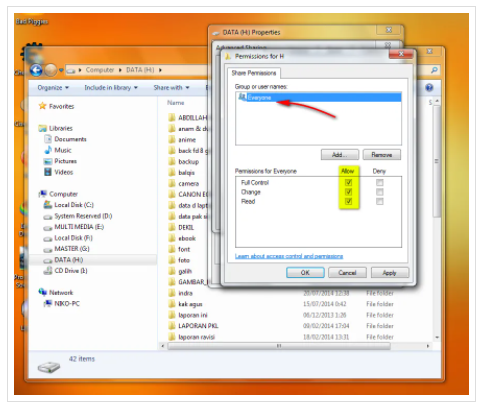Expand the Organize dropdown menu
This screenshot has height=407, width=482.
click(x=53, y=88)
